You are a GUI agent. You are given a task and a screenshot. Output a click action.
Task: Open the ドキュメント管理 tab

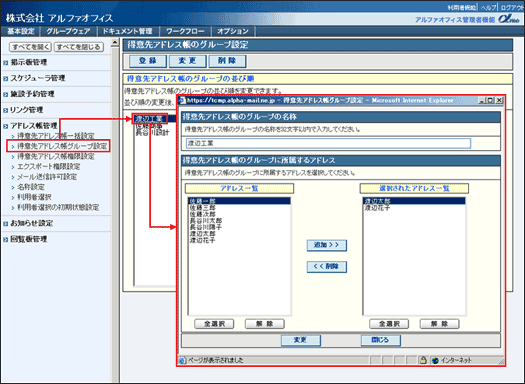click(x=128, y=31)
